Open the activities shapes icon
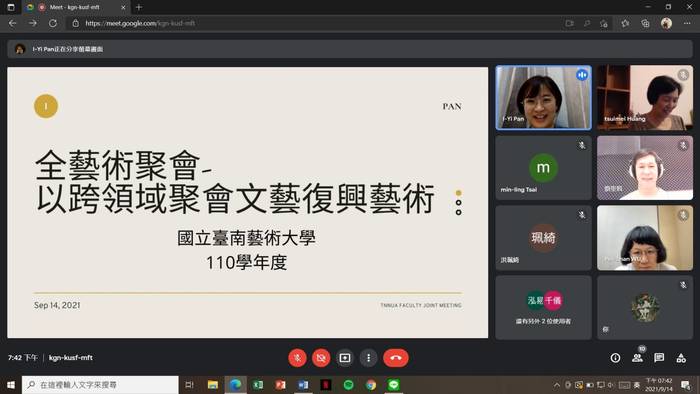Viewport: 700px width, 394px height. [x=681, y=358]
